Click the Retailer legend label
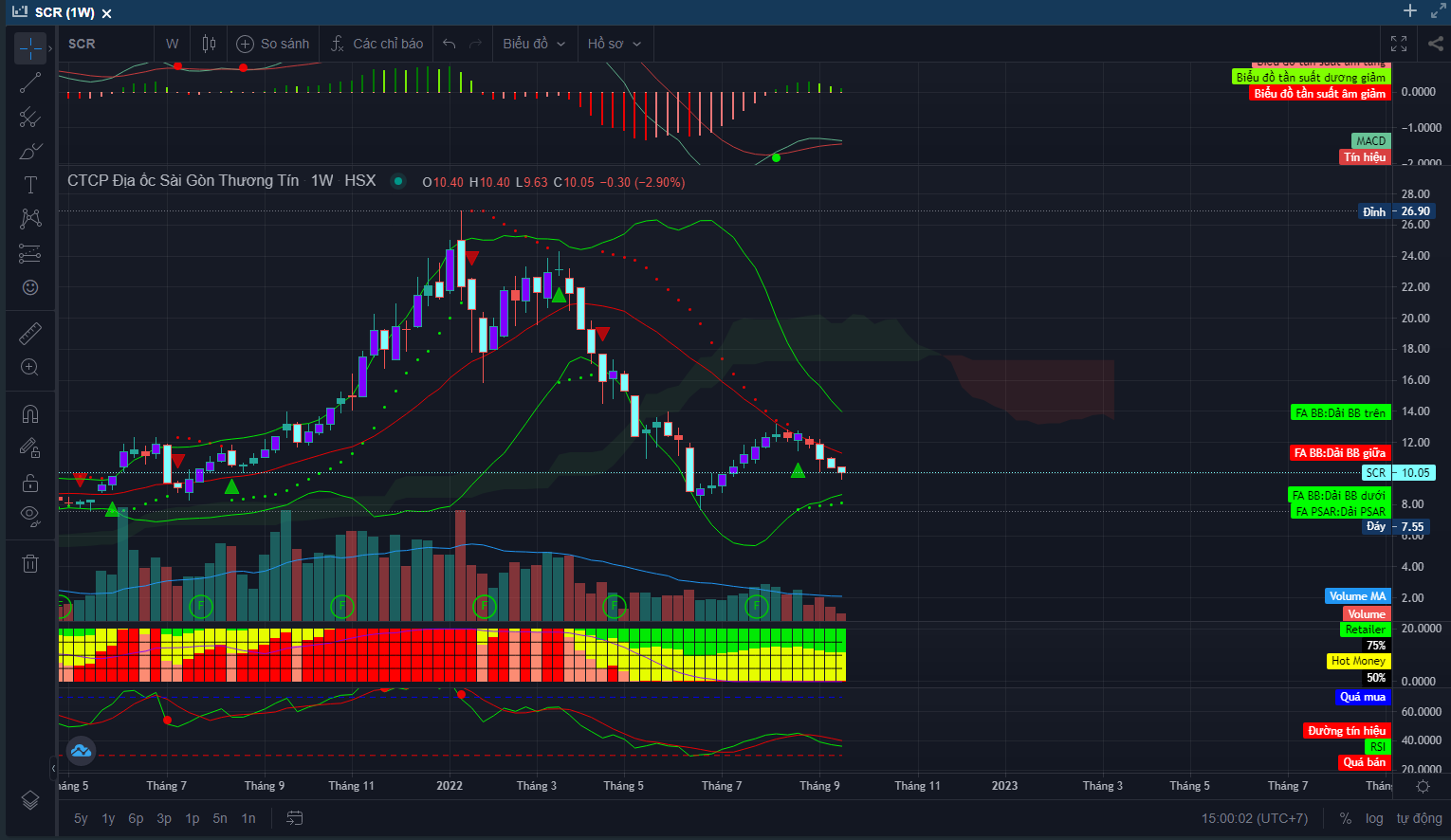Screen dimensions: 1451x840 click(x=1366, y=630)
